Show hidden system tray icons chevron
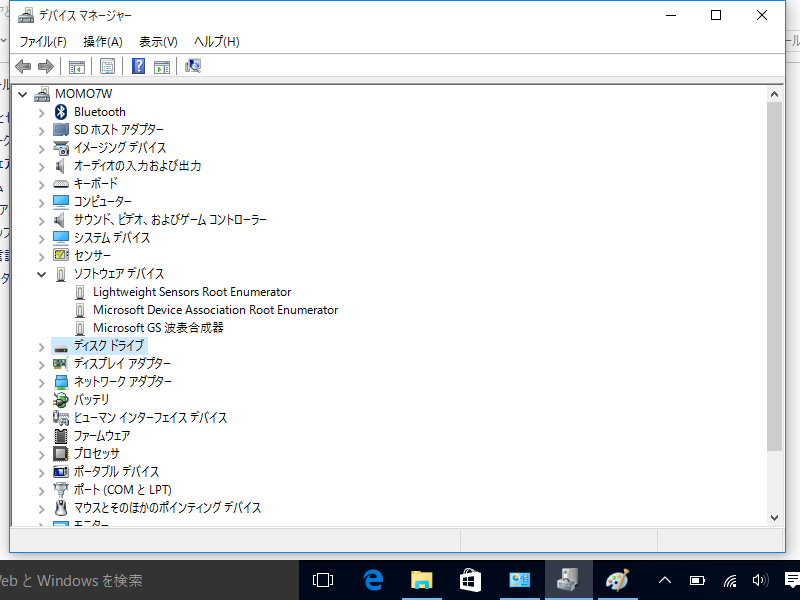 tap(665, 580)
